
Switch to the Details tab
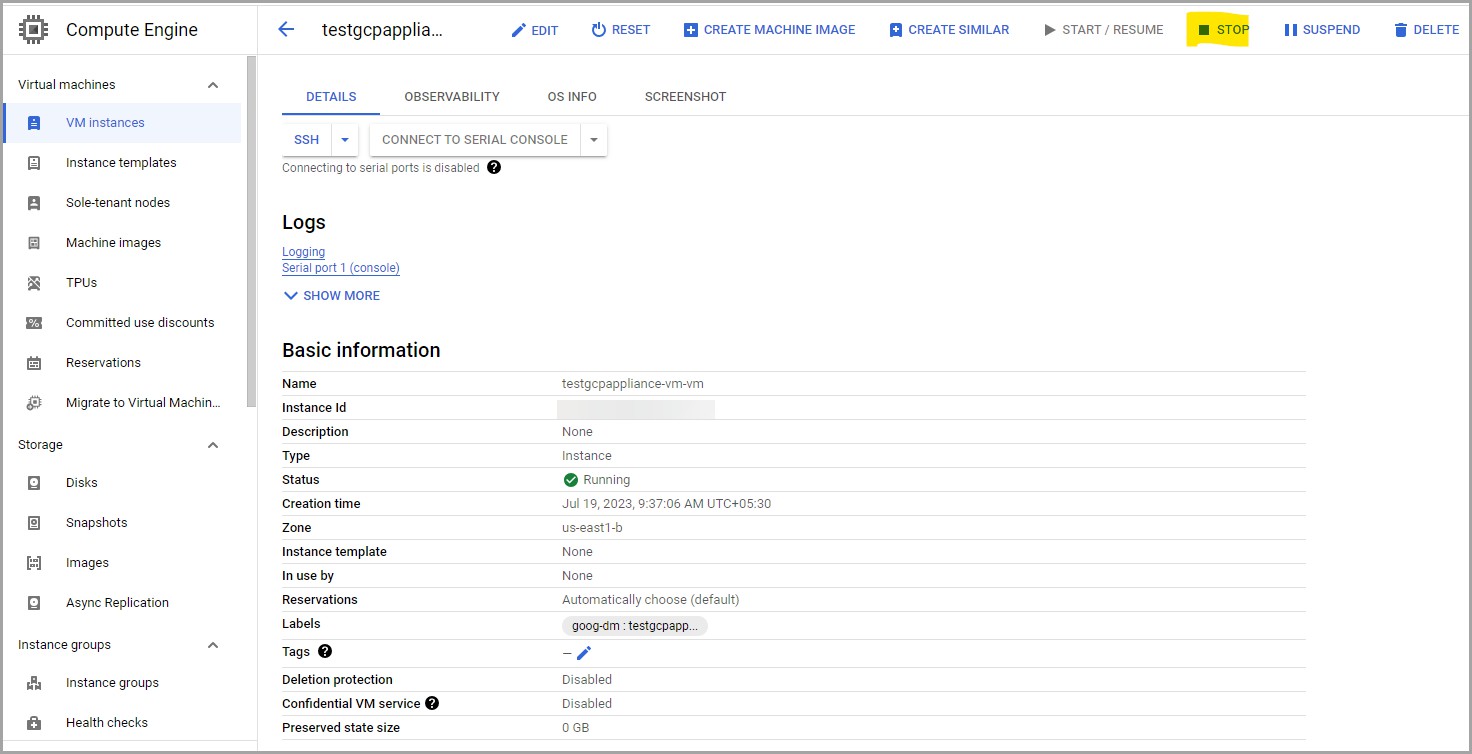[x=331, y=97]
